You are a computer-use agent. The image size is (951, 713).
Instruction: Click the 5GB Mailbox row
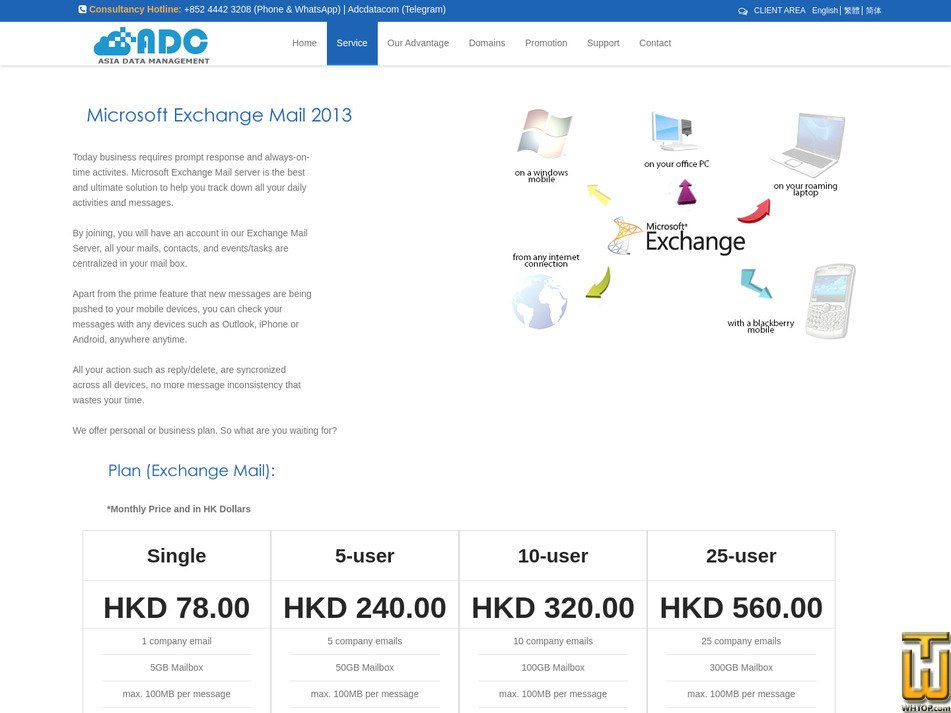(x=176, y=668)
